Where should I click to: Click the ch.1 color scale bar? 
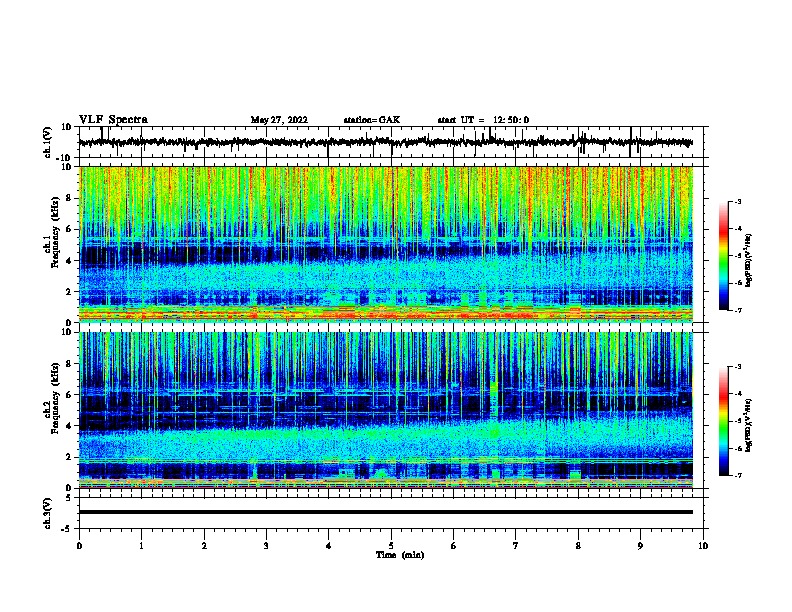(723, 256)
